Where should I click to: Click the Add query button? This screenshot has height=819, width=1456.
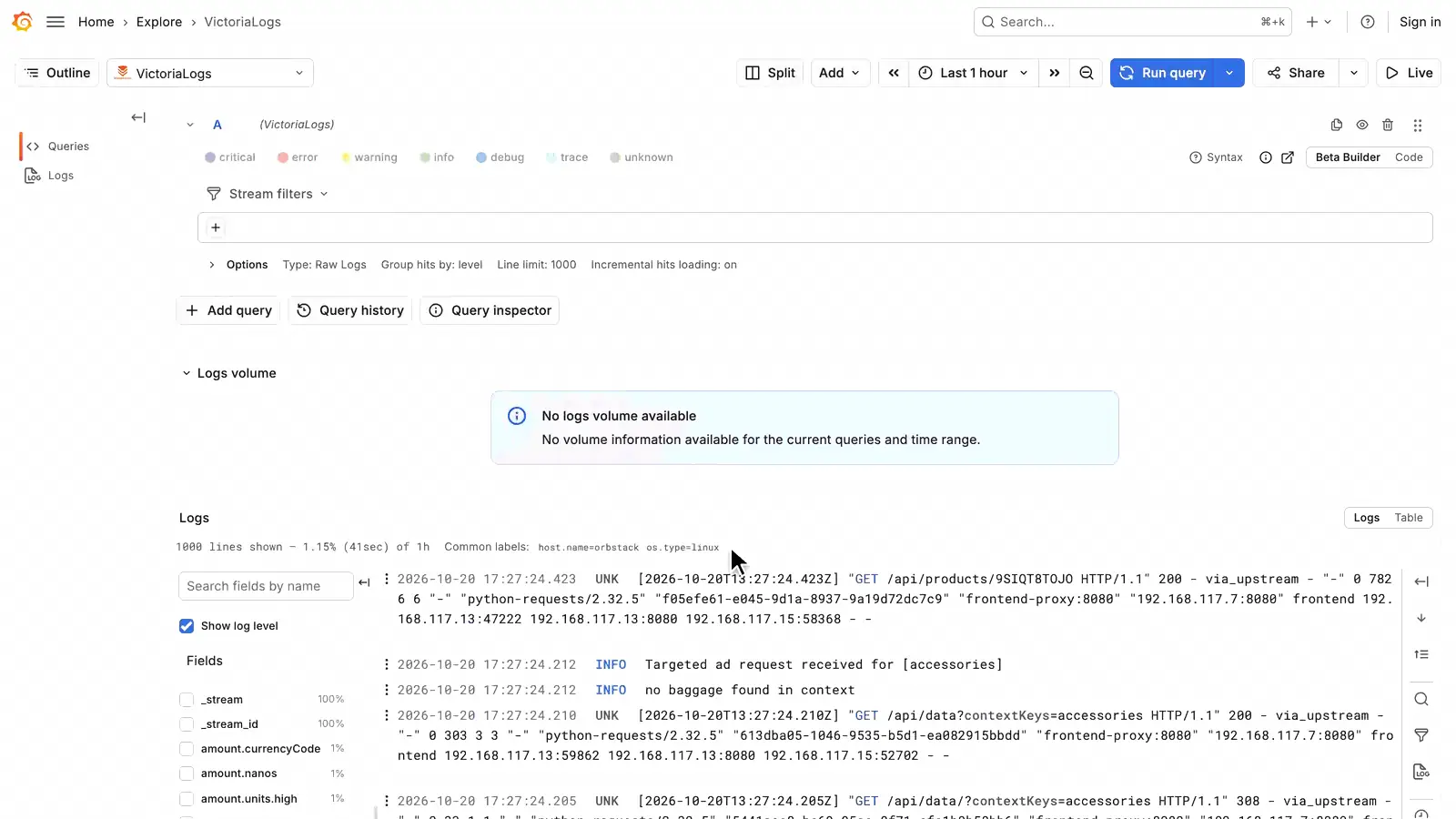pos(228,310)
